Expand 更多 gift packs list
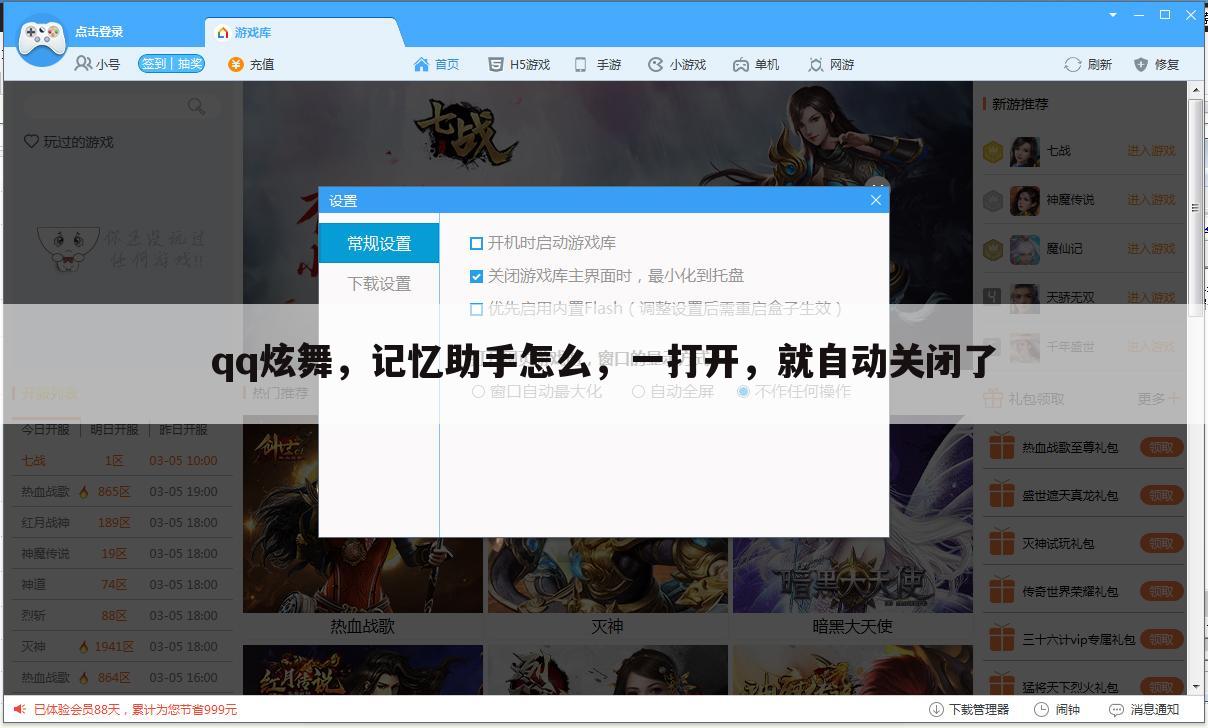 [x=1158, y=399]
